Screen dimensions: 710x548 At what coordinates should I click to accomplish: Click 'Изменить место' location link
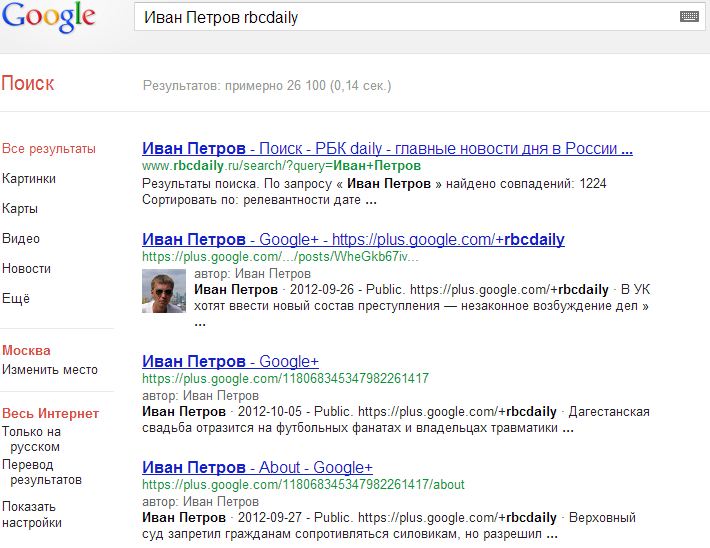(x=50, y=370)
